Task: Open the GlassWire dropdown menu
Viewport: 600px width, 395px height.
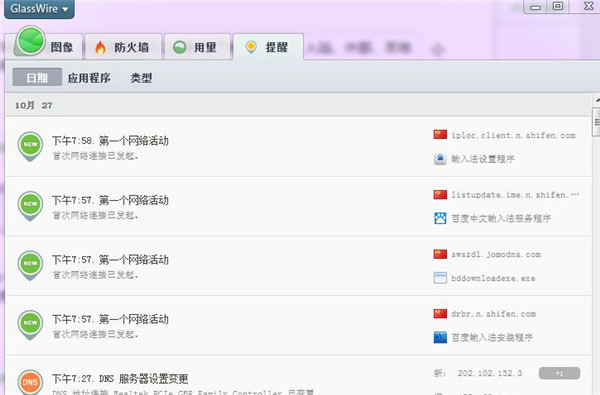Action: click(x=39, y=8)
